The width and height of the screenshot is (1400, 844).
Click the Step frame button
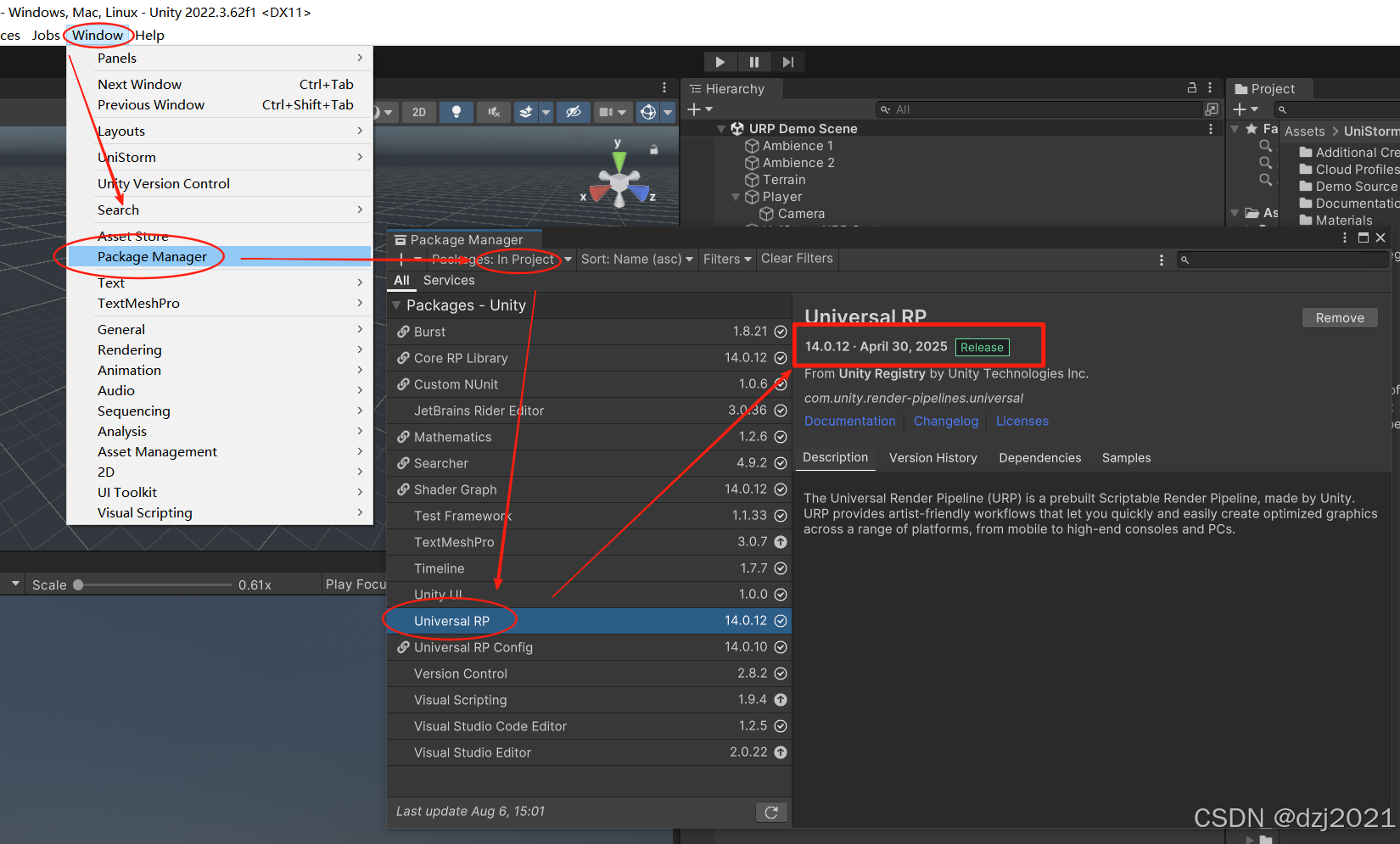[x=788, y=62]
